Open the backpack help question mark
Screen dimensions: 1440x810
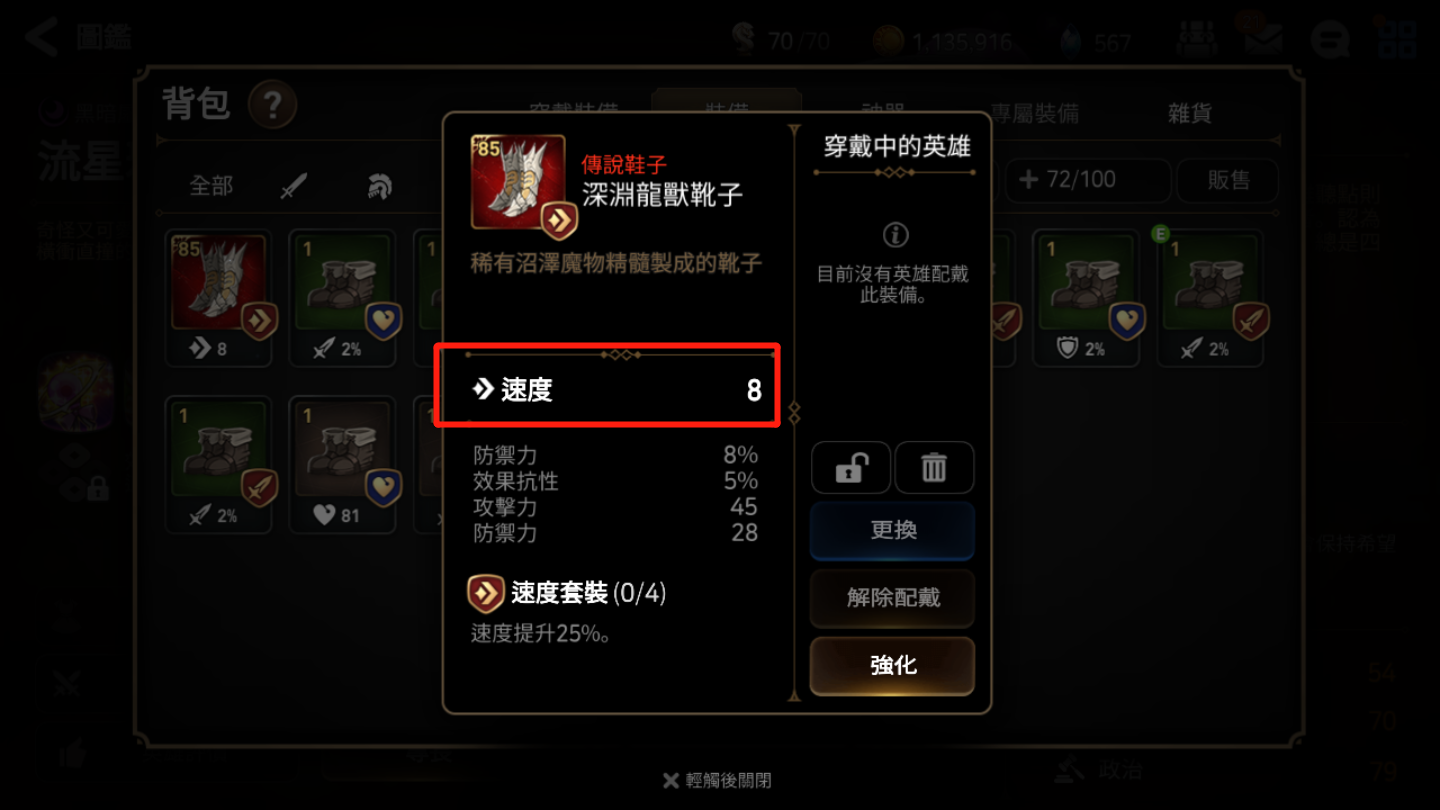(272, 104)
